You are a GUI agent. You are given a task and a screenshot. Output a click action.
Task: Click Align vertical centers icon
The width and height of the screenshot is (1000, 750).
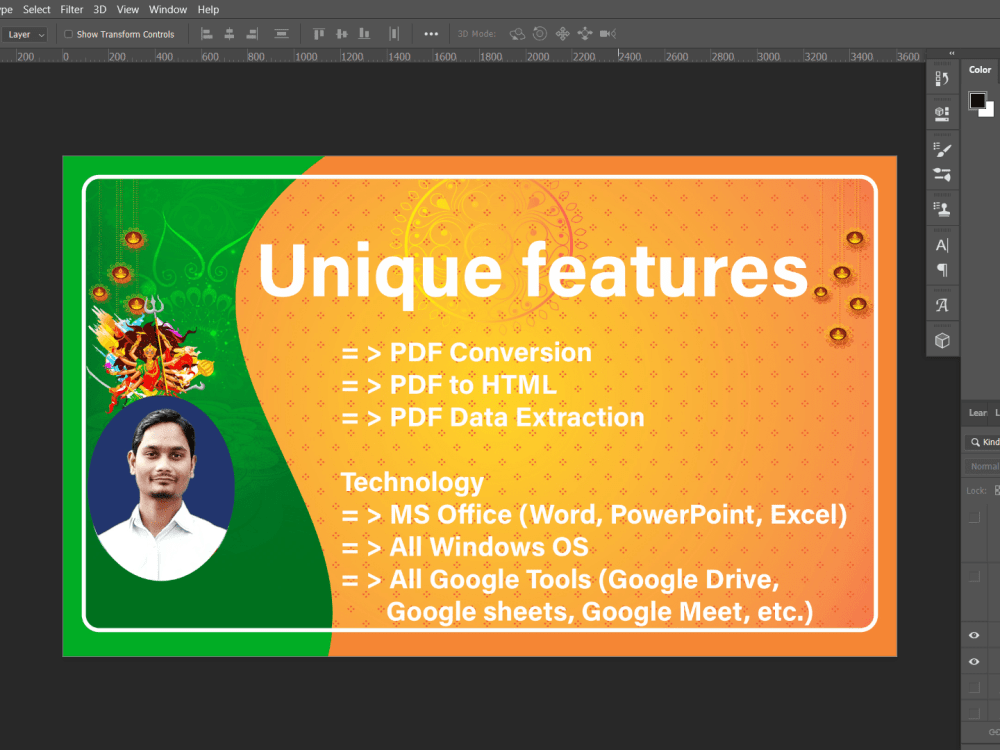tap(342, 34)
